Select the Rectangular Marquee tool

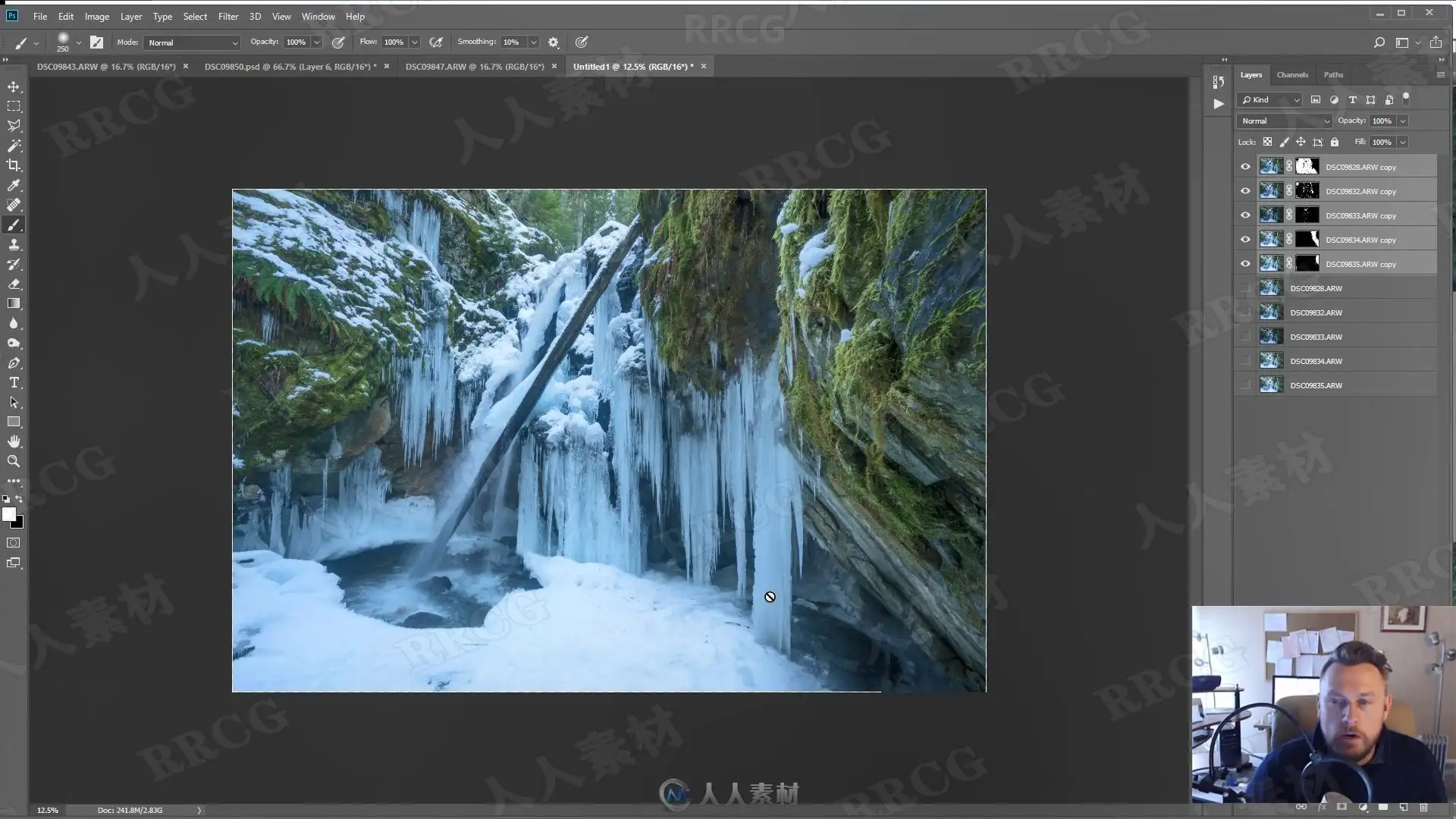[x=14, y=106]
